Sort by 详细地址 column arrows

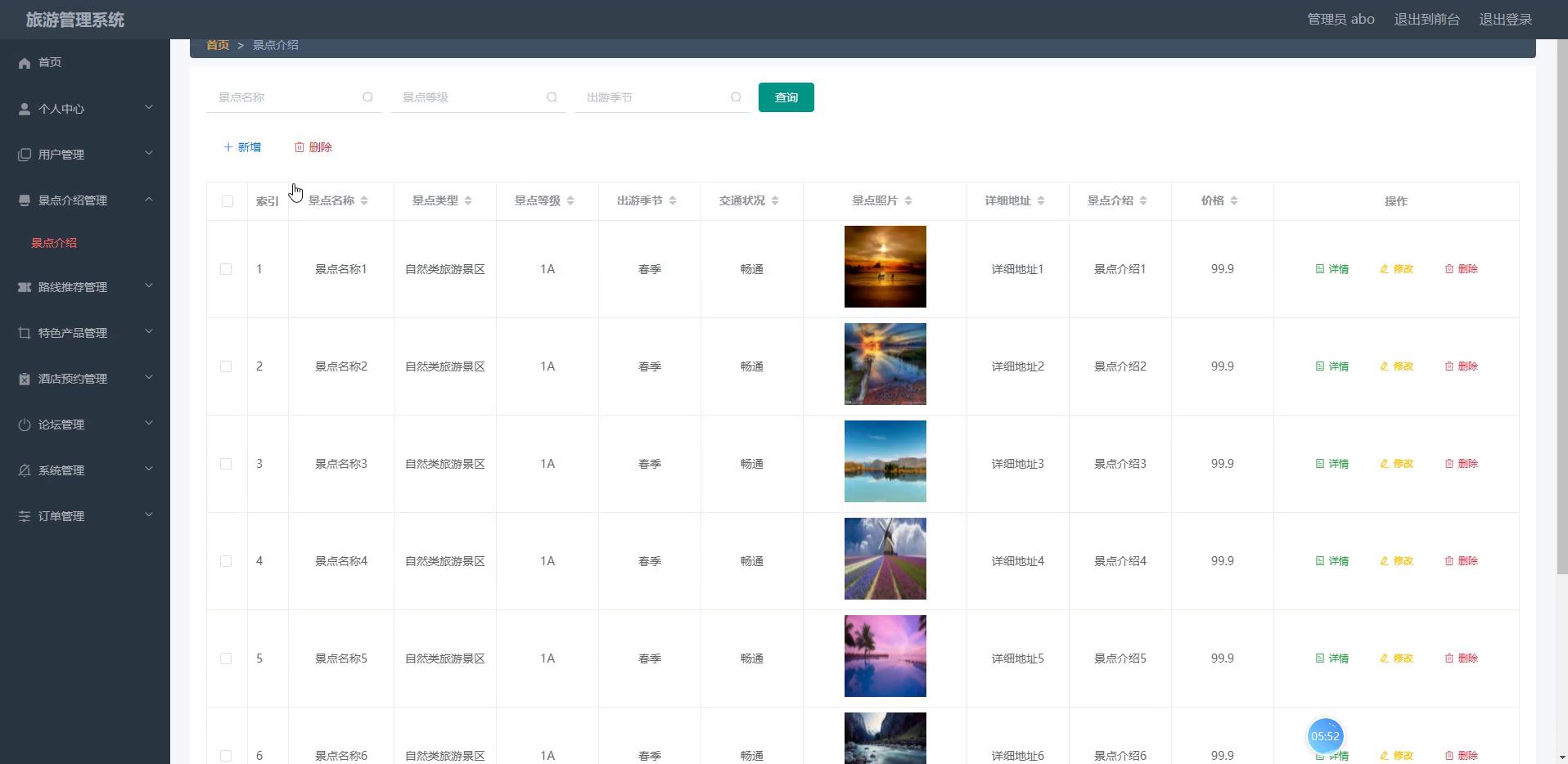[1041, 200]
